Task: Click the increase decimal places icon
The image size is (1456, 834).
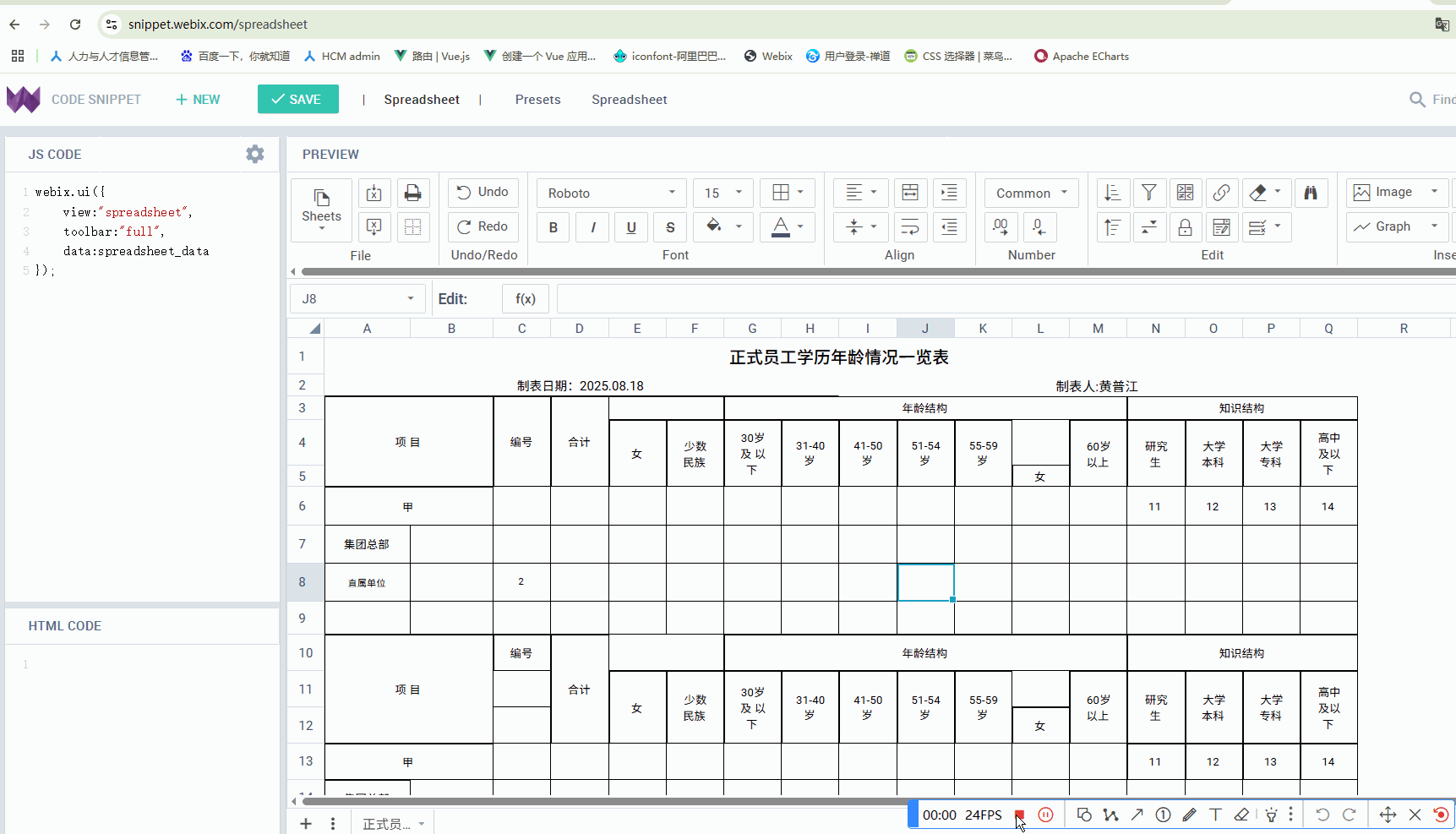Action: click(1001, 226)
